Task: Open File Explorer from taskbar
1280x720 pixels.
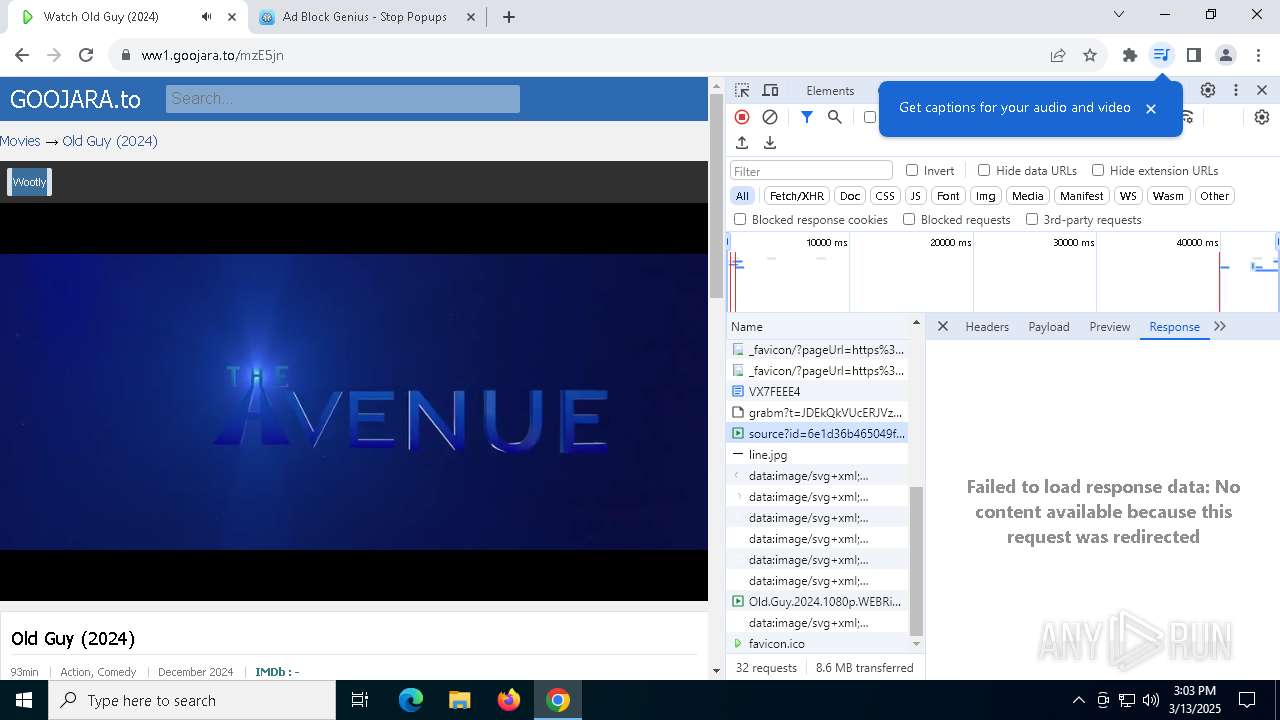Action: tap(459, 700)
